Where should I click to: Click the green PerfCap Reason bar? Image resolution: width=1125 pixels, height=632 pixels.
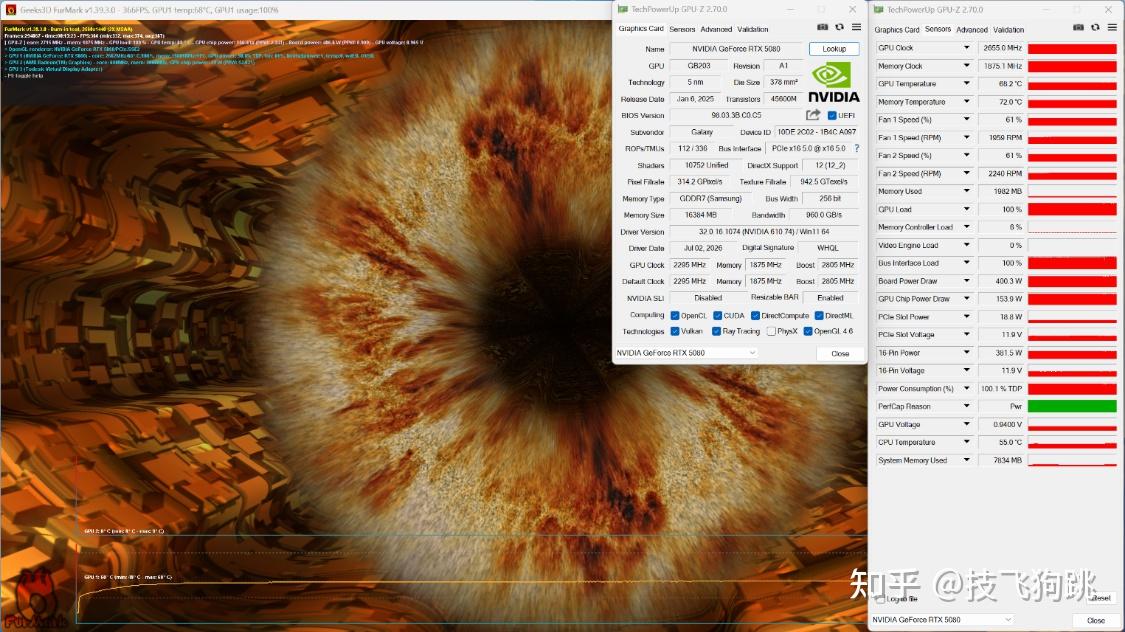(1072, 406)
